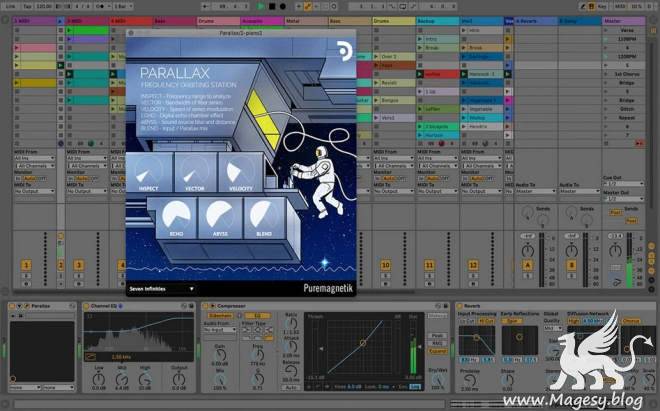Click the draw mode pencil icon
Image resolution: width=660 pixels, height=411 pixels.
583,6
